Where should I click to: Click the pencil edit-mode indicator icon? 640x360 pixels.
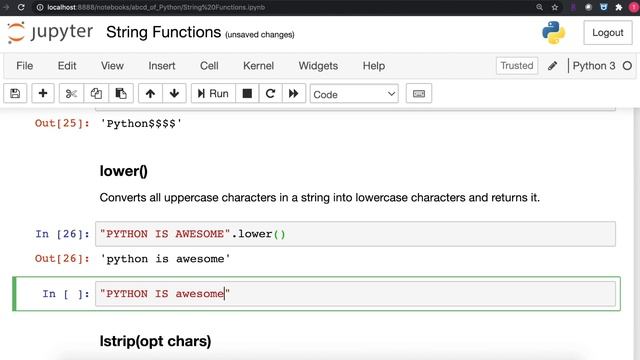(x=553, y=66)
